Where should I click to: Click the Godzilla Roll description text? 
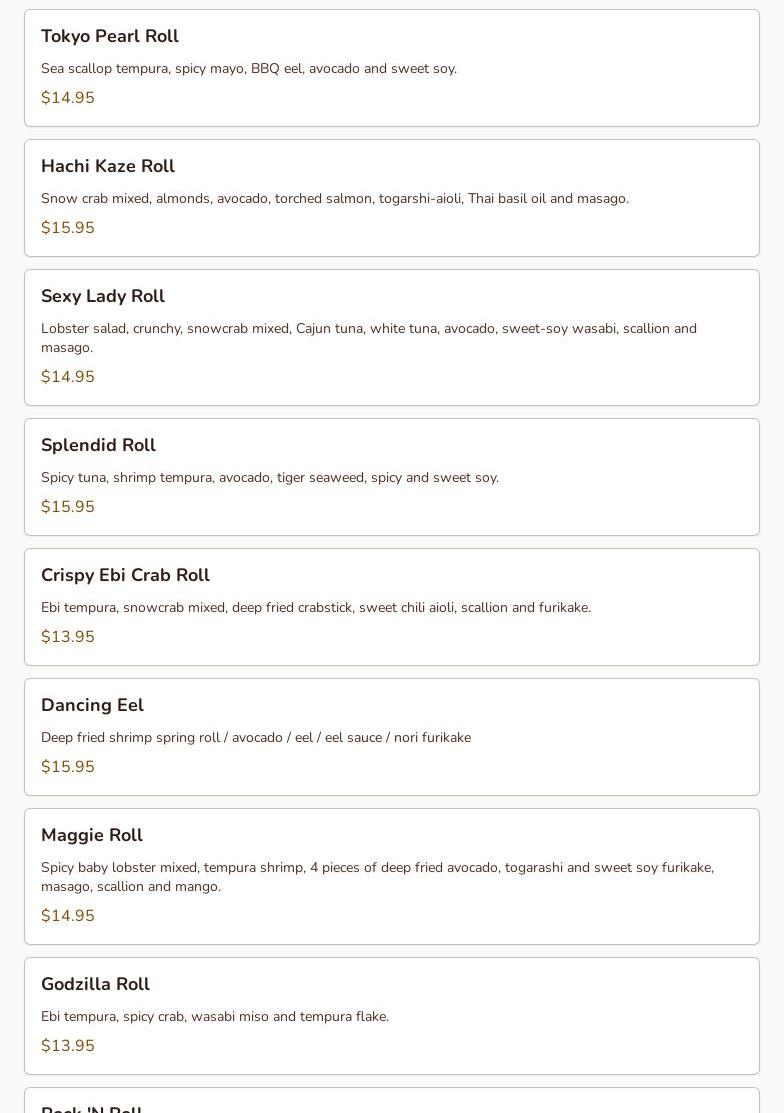pos(215,1017)
